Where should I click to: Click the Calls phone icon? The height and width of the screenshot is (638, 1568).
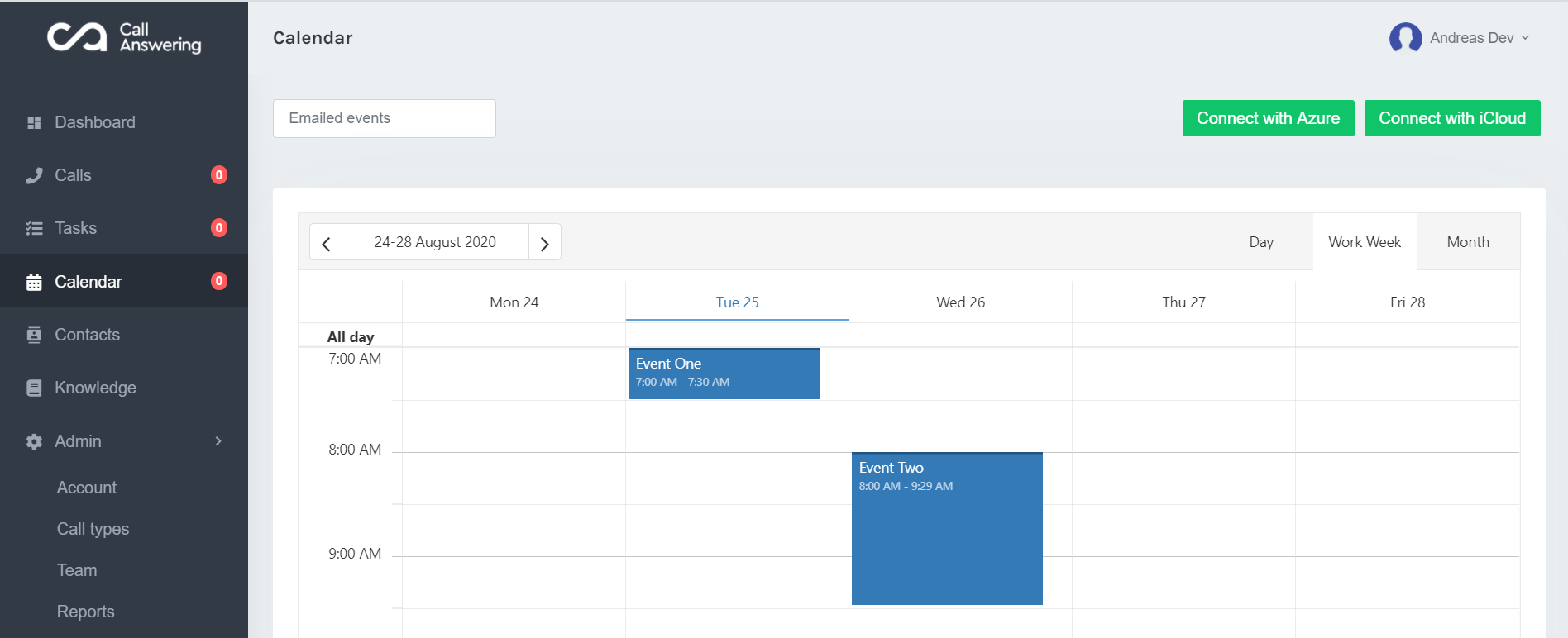34,175
